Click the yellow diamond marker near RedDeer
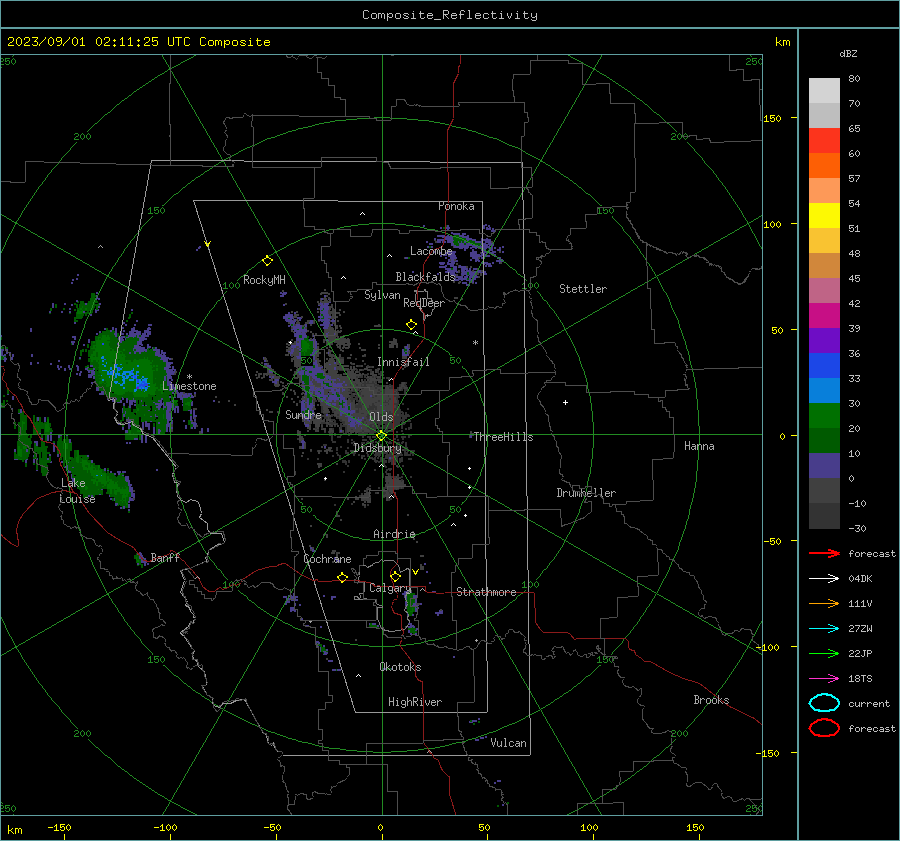Screen dimensions: 900x841 tap(411, 325)
